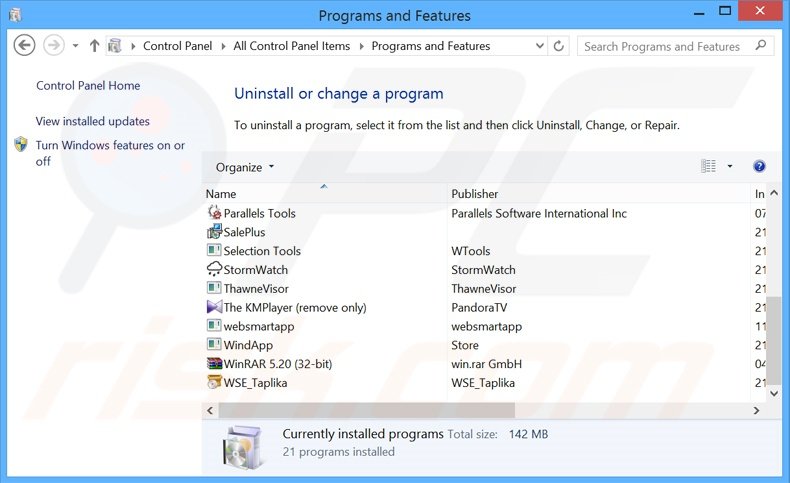The height and width of the screenshot is (483, 790).
Task: Click the Control Panel icon in address bar
Action: coord(115,46)
